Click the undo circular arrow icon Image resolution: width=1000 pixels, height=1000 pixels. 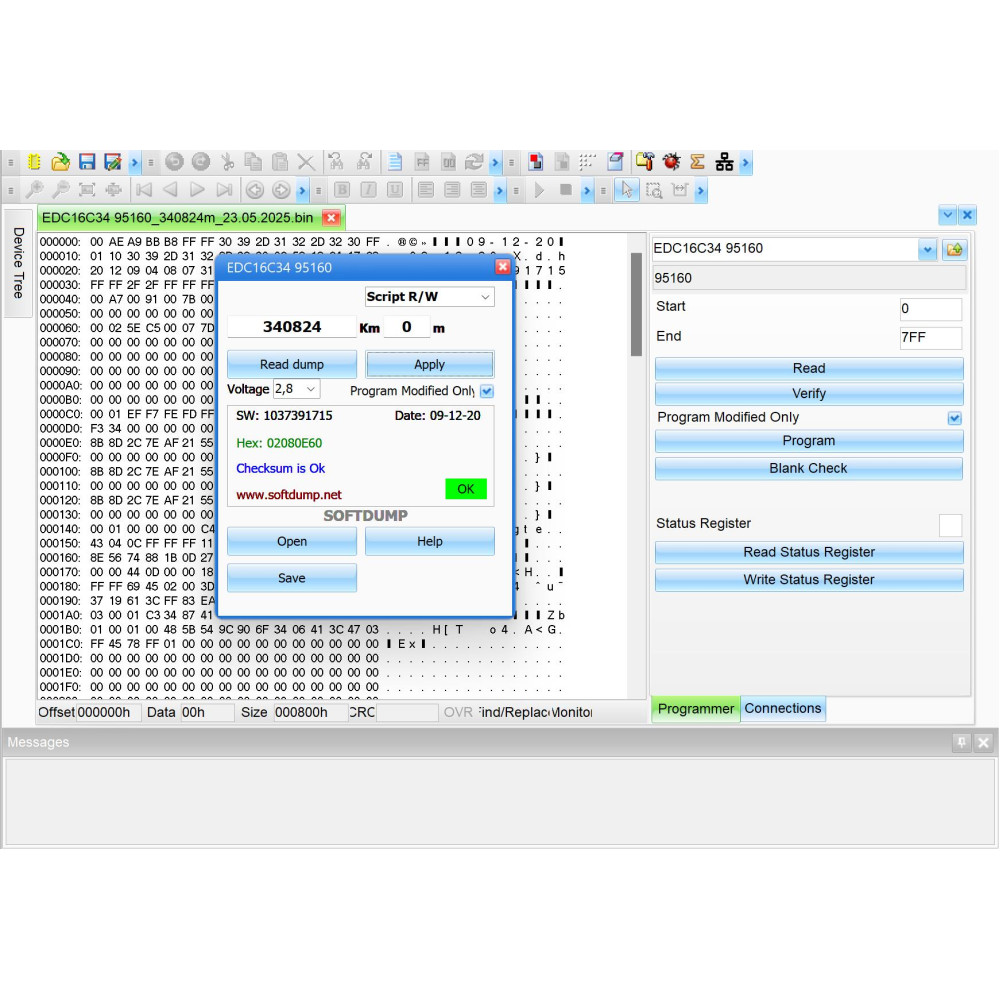[174, 162]
